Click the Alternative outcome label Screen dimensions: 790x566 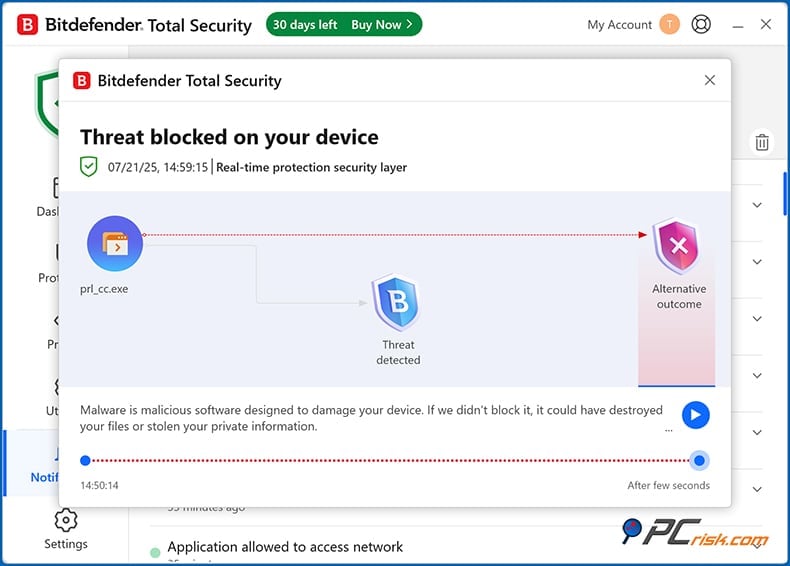679,296
